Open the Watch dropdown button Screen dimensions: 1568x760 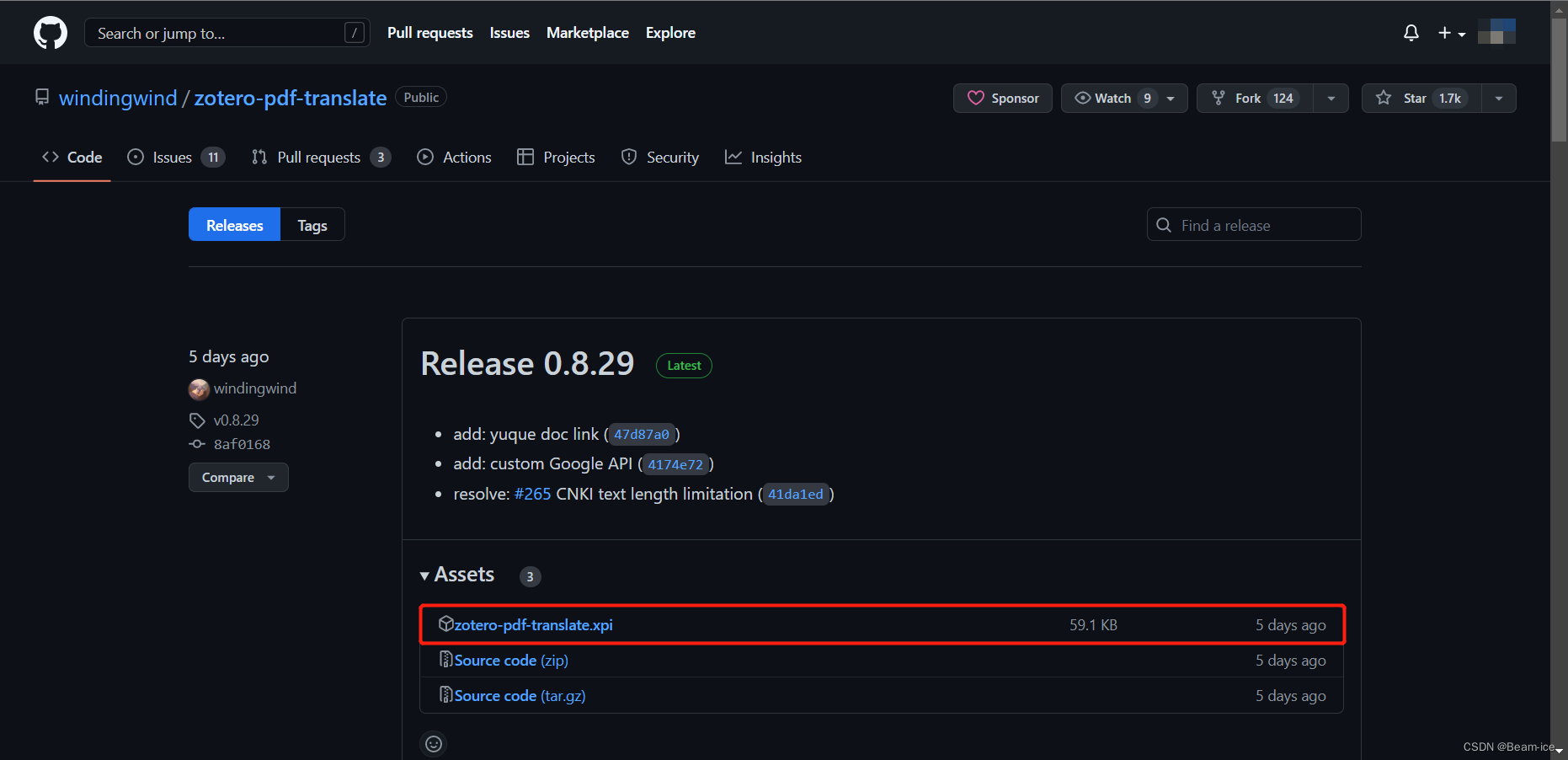(x=1124, y=98)
